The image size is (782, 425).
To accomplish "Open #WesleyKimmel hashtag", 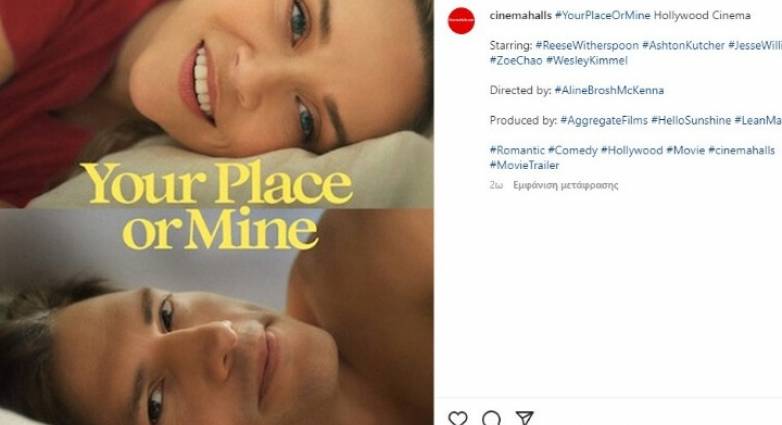I will tap(586, 60).
